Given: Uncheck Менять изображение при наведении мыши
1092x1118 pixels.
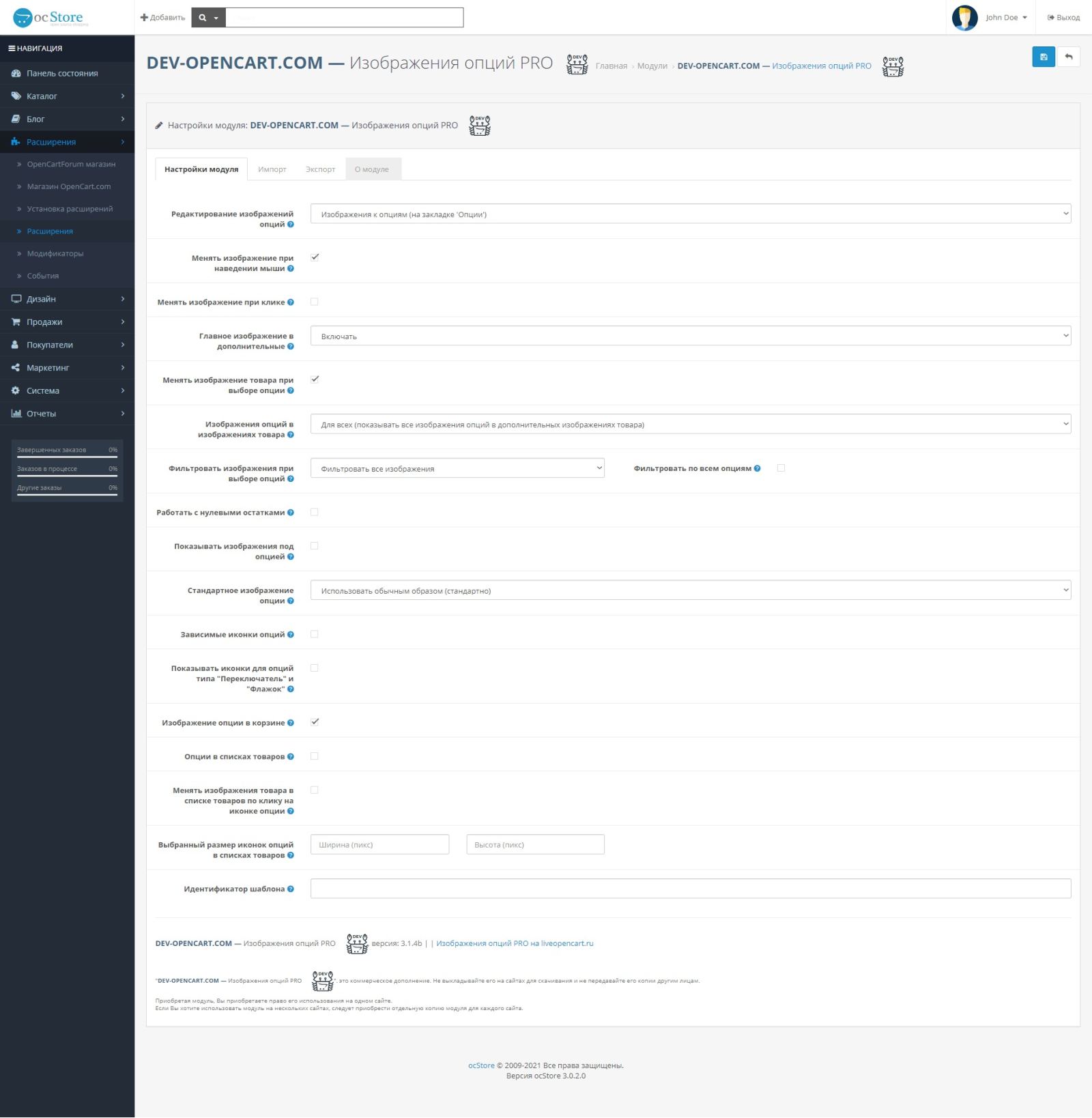Looking at the screenshot, I should click(x=315, y=257).
